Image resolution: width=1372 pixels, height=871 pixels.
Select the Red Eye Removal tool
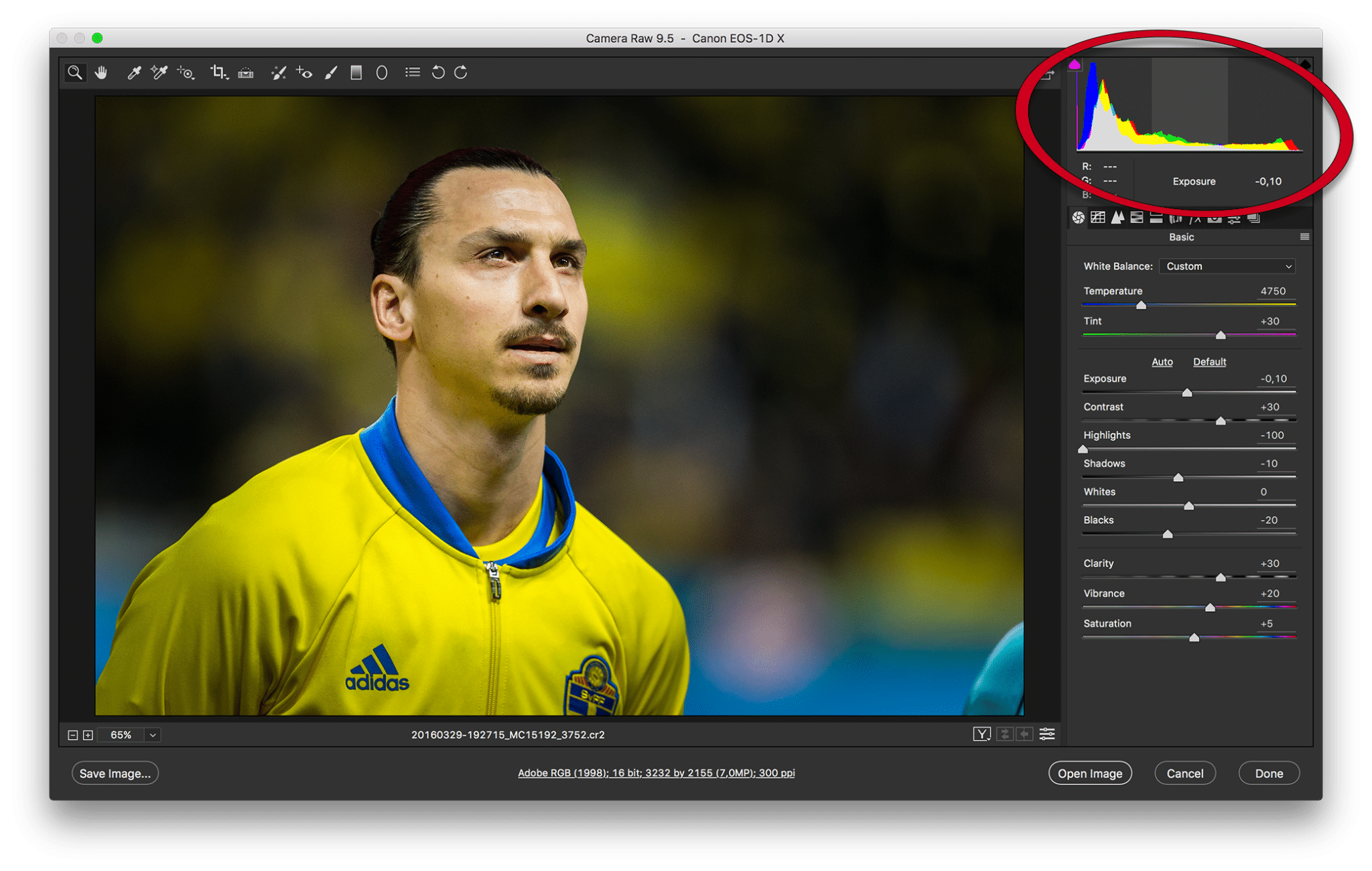(304, 72)
